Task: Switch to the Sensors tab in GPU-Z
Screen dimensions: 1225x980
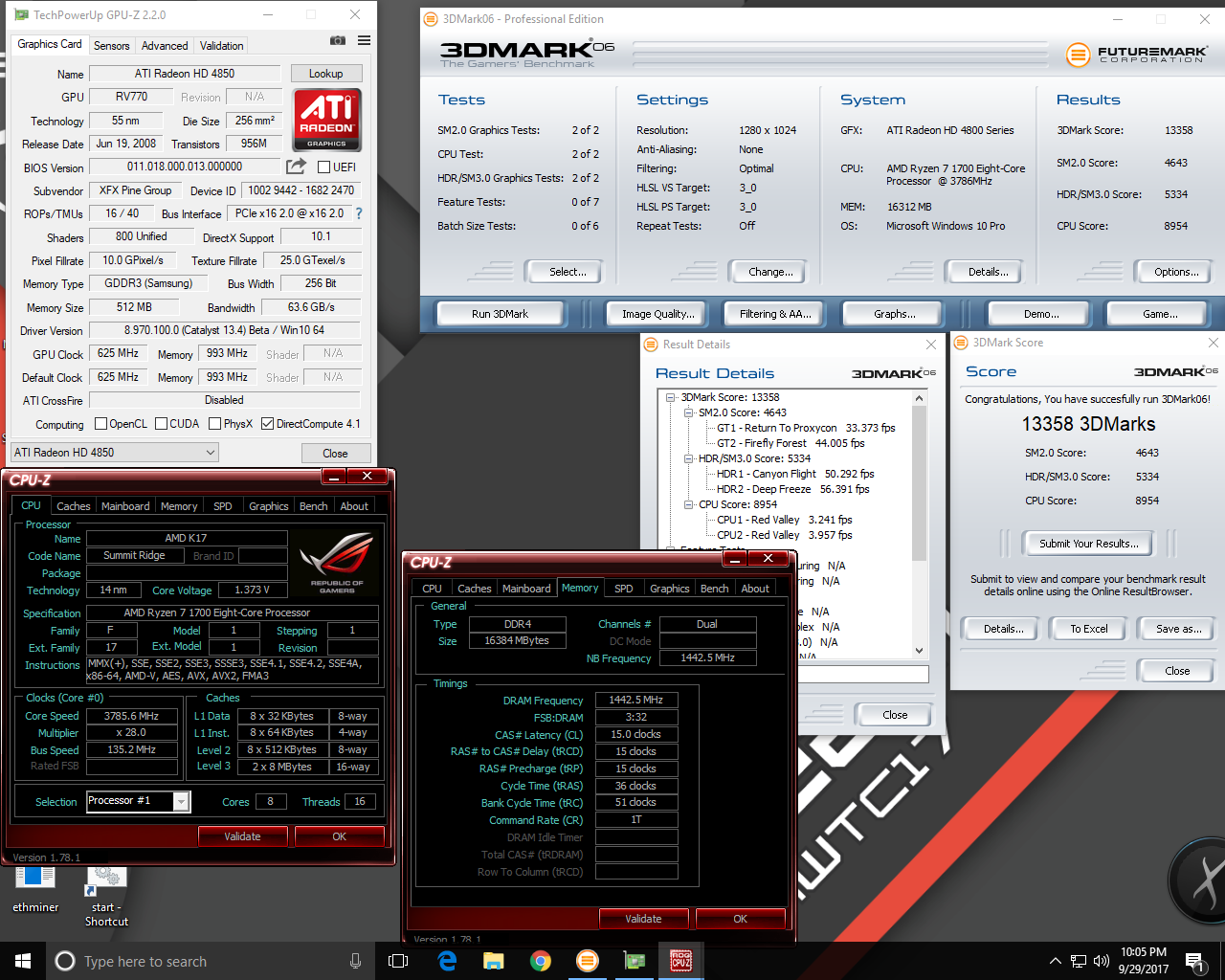Action: (x=111, y=45)
